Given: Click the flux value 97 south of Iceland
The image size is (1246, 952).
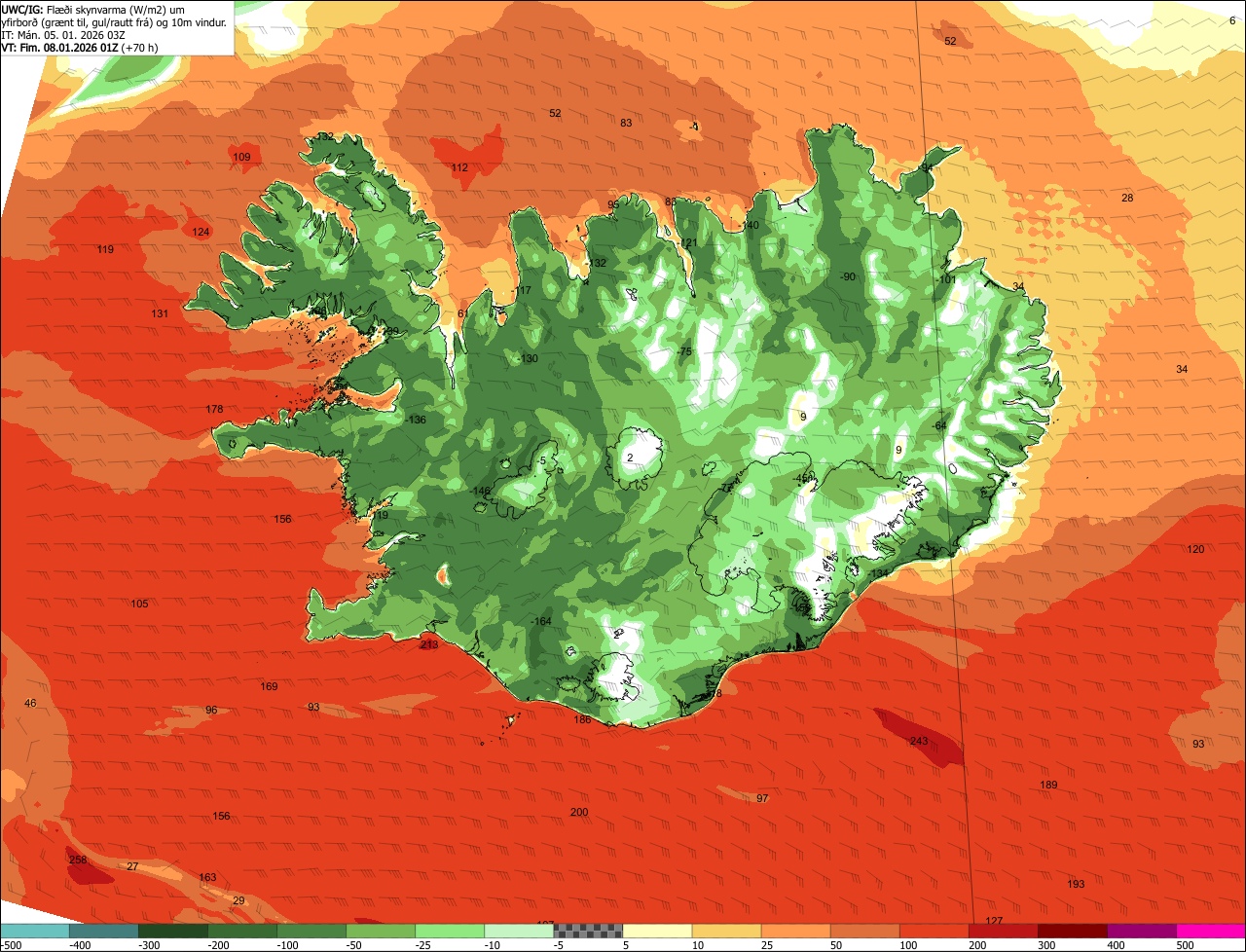Looking at the screenshot, I should click(762, 798).
